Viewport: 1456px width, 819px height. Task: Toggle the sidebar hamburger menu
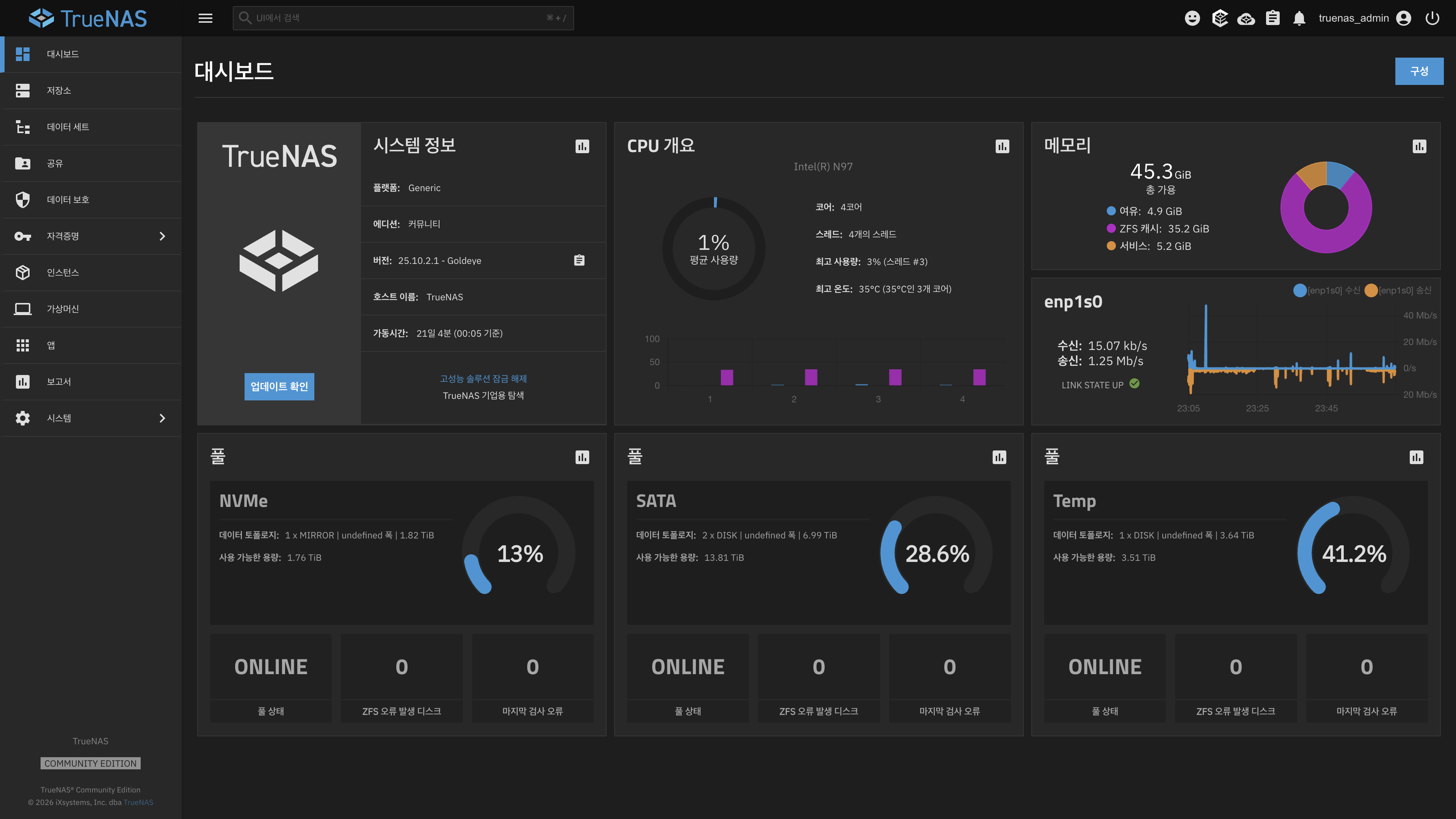(x=205, y=18)
